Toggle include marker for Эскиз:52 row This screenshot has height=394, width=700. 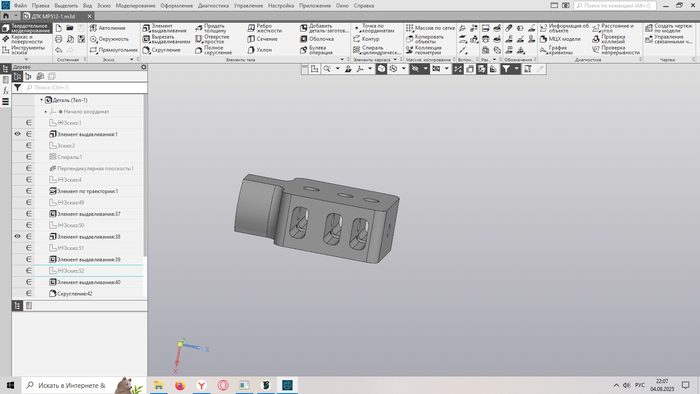click(29, 271)
